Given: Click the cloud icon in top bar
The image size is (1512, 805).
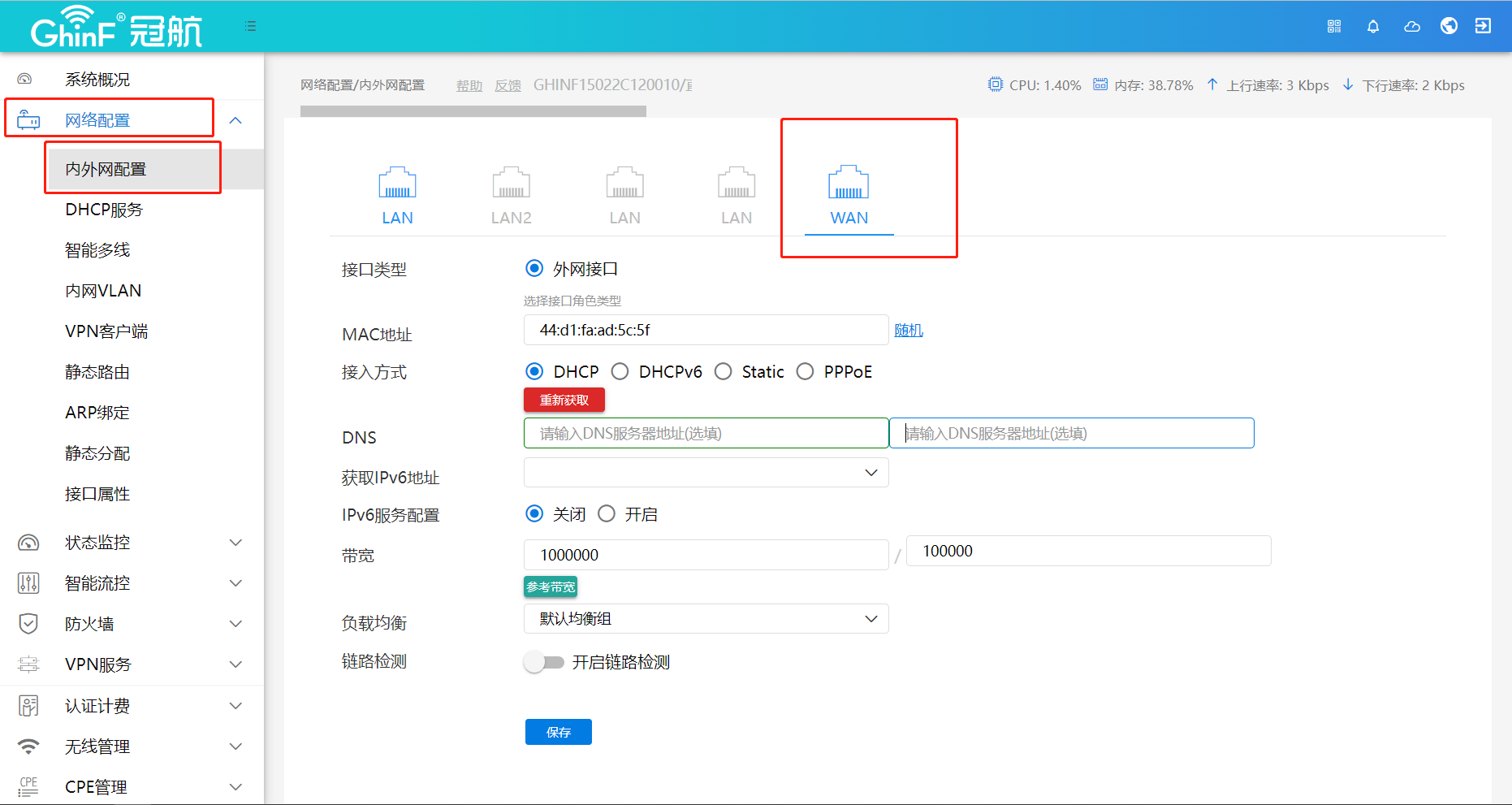Looking at the screenshot, I should [x=1412, y=26].
